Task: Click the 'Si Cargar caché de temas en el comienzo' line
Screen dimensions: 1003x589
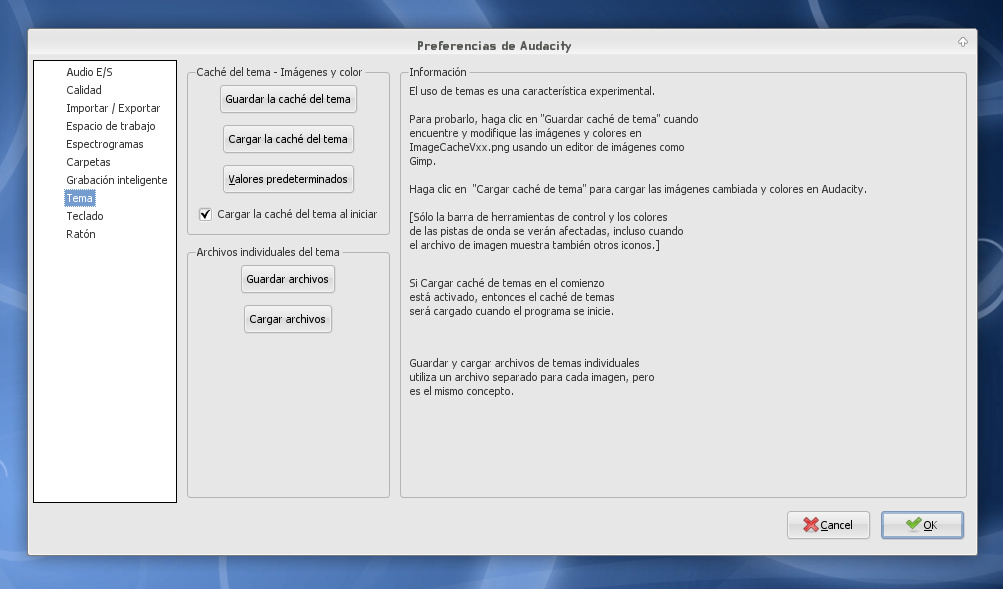Action: tap(507, 283)
